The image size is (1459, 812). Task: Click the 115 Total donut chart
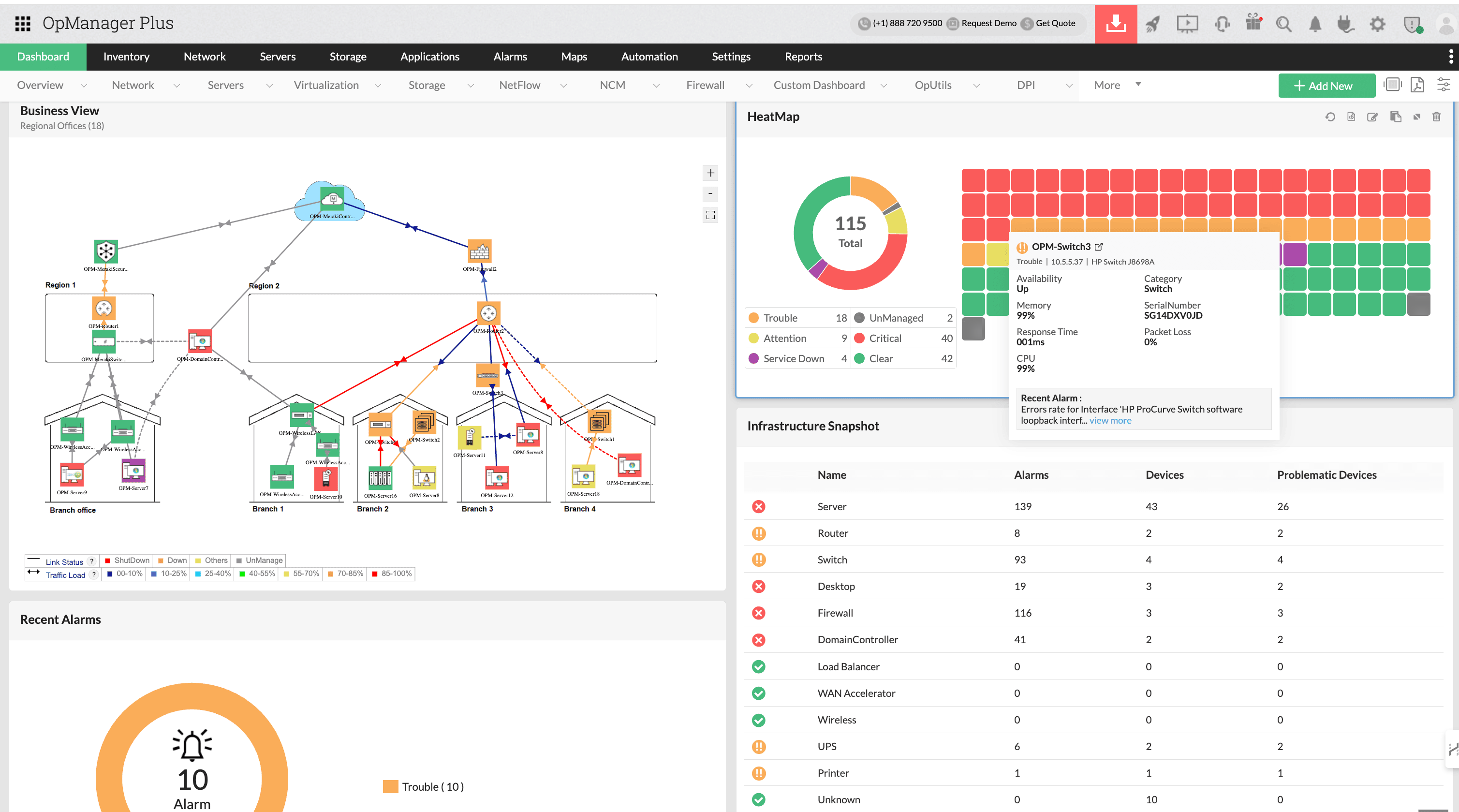coord(850,233)
